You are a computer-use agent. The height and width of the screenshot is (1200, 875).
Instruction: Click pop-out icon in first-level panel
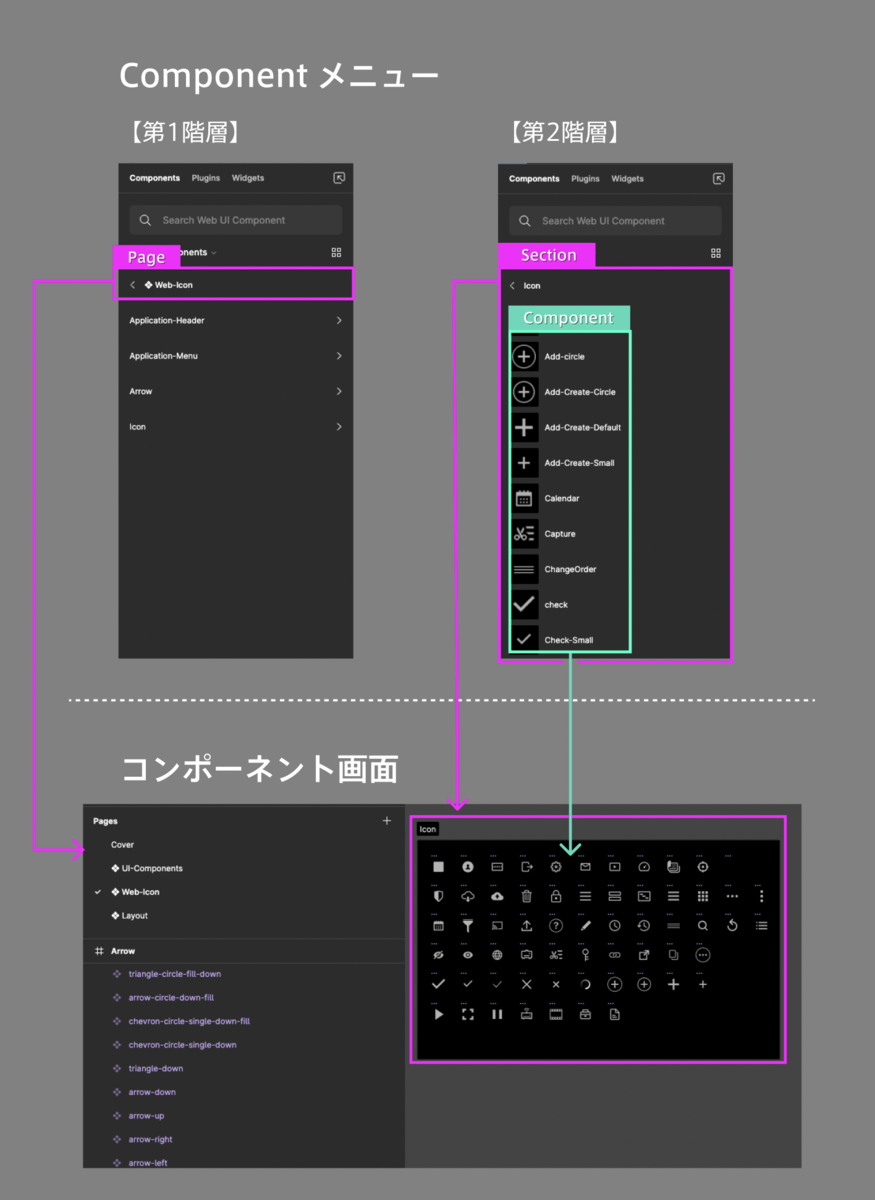coord(339,178)
